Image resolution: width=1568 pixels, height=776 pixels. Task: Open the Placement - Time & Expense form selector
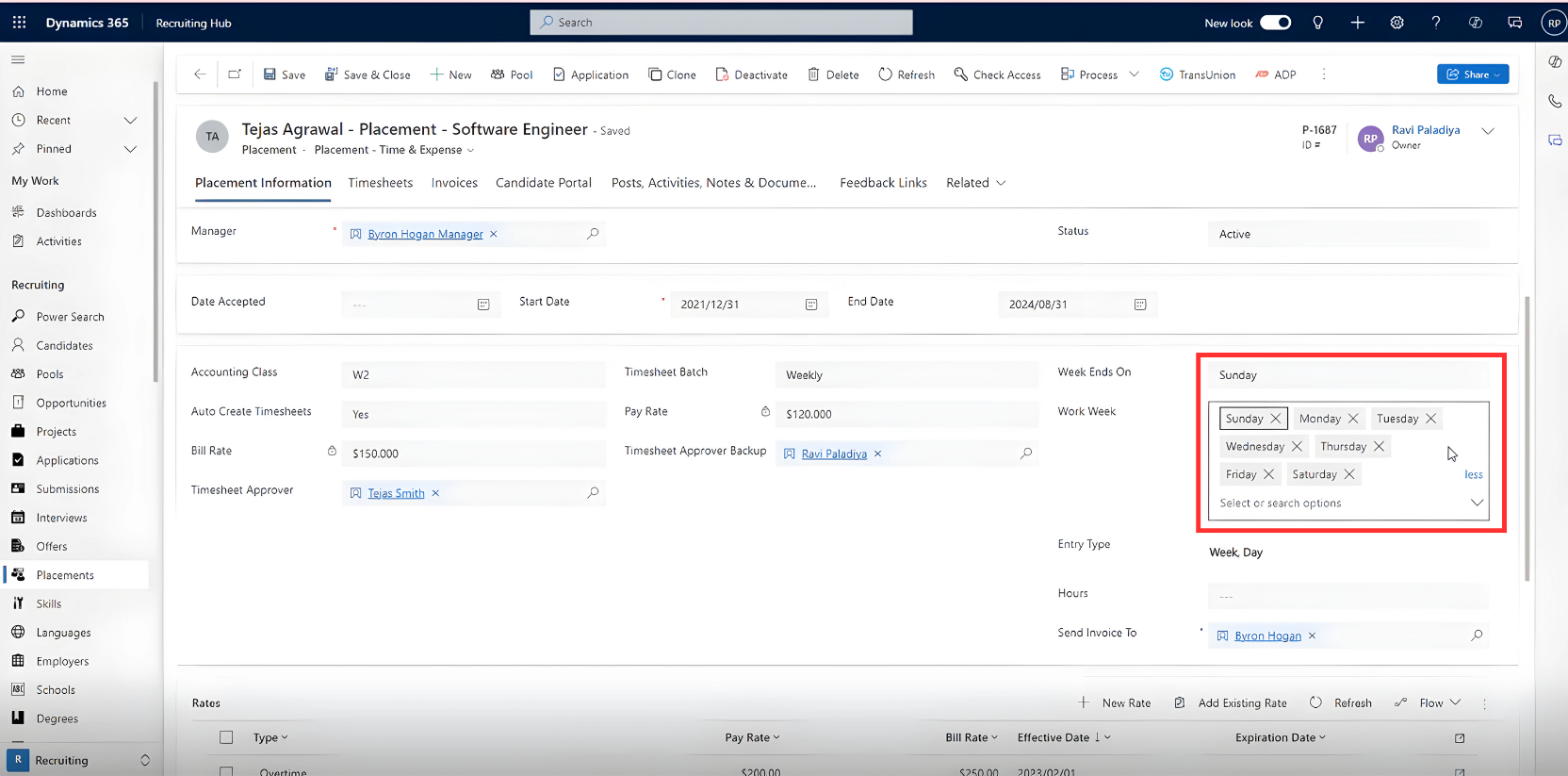point(394,150)
